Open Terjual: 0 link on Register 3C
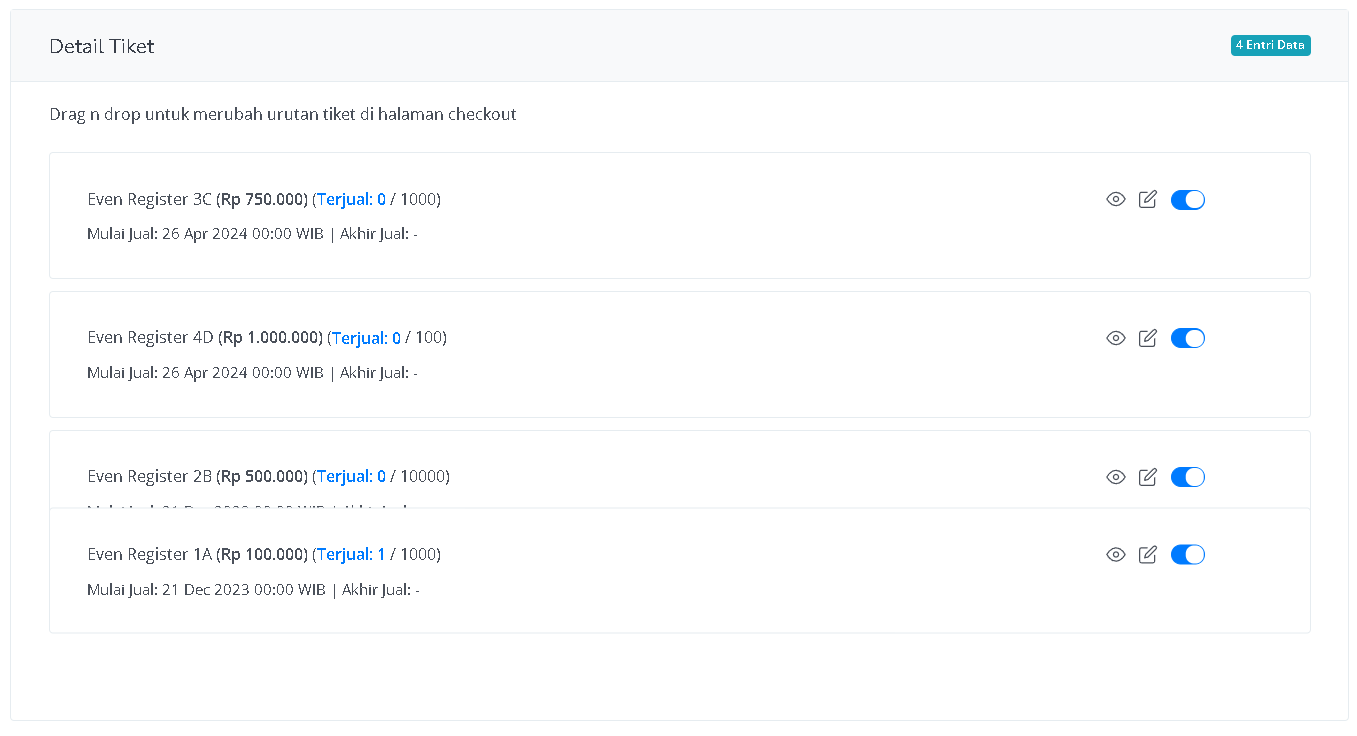Viewport: 1357px width, 736px height. pos(351,199)
